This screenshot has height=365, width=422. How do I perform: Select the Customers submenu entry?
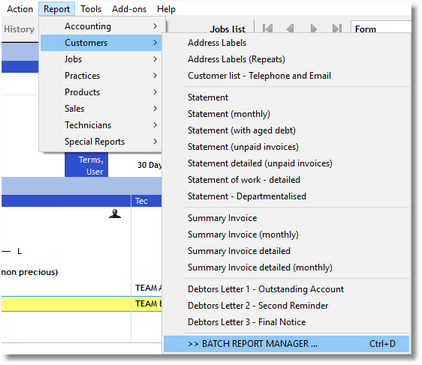tap(101, 43)
